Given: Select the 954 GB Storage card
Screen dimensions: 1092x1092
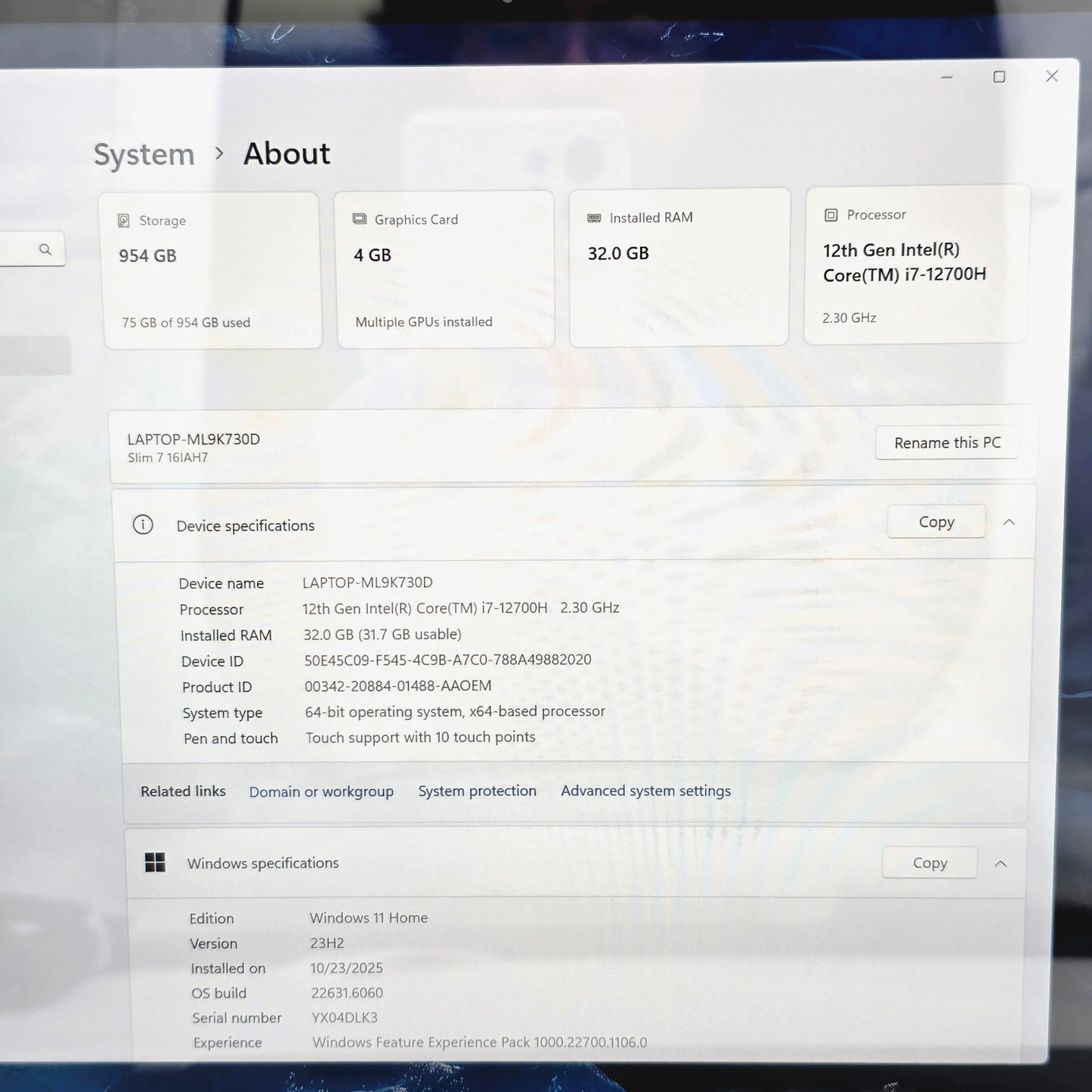Looking at the screenshot, I should click(213, 271).
